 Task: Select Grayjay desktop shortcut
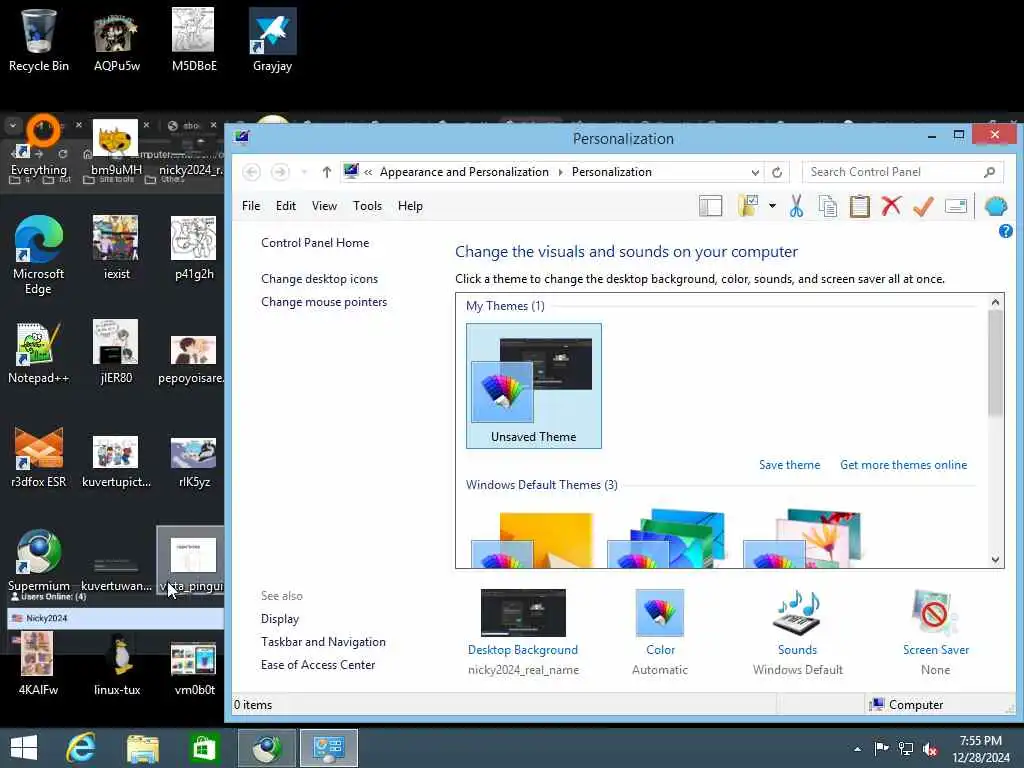pos(272,40)
